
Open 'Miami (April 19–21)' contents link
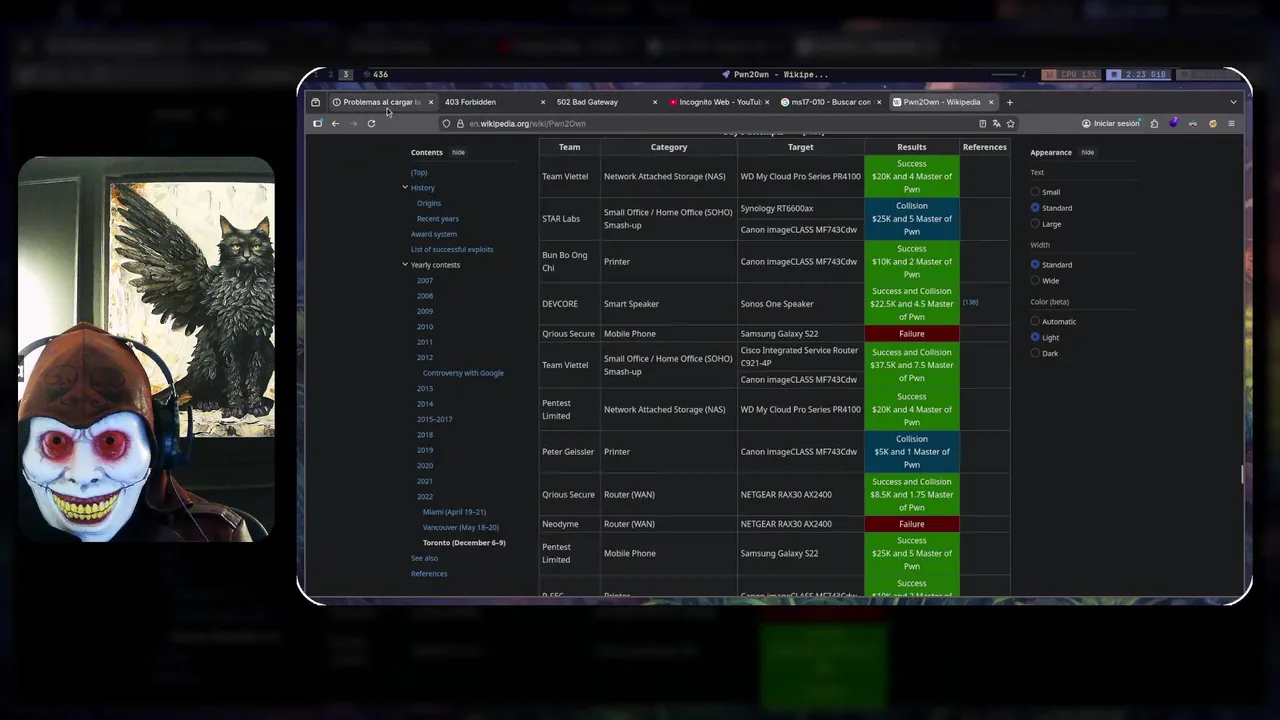[x=454, y=512]
